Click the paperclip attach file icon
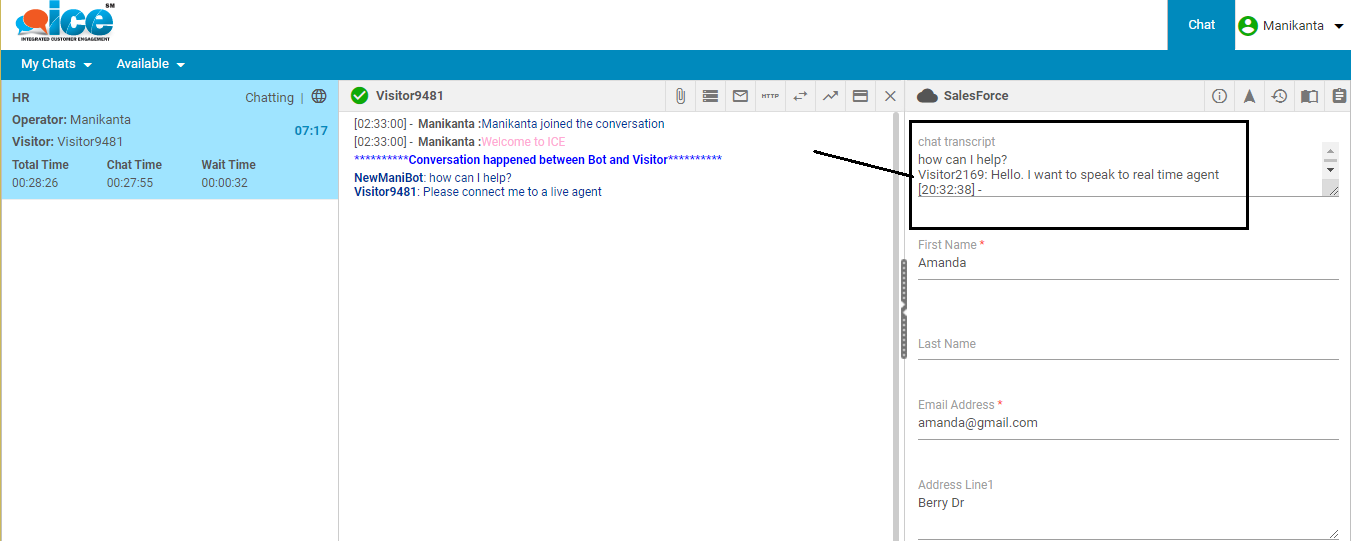Viewport: 1351px width, 541px height. coord(680,96)
